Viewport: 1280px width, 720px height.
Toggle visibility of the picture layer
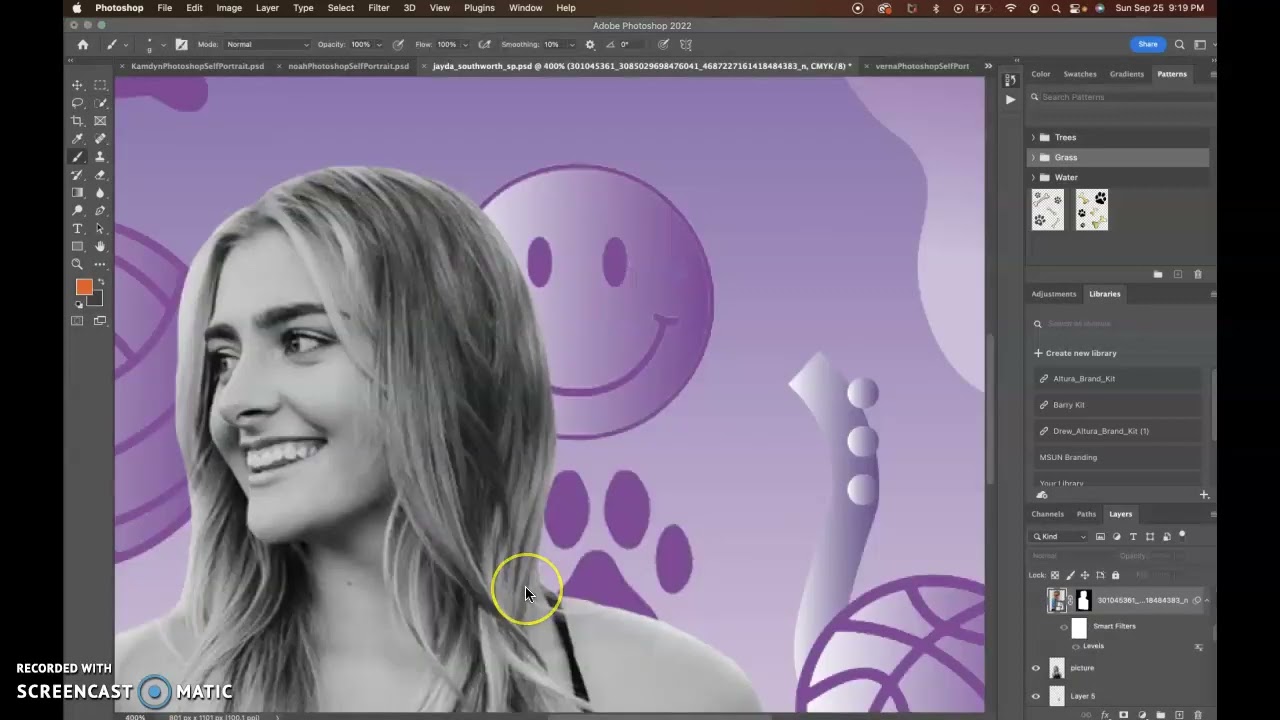[1036, 668]
